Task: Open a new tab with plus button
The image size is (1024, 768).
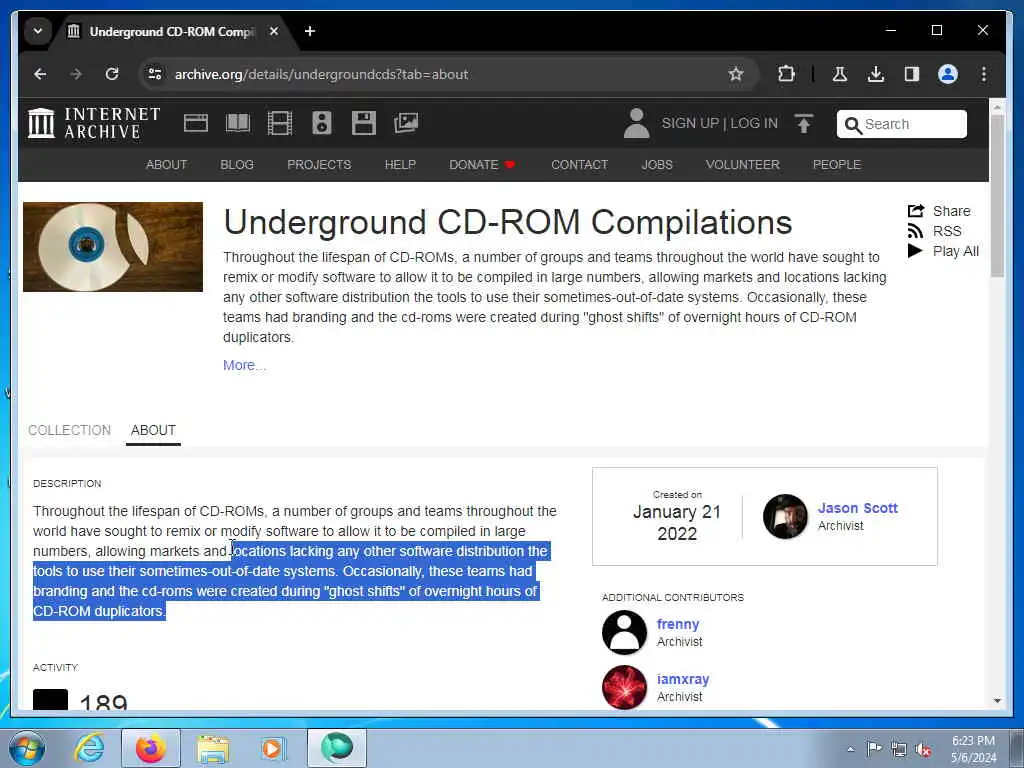Action: pyautogui.click(x=310, y=31)
